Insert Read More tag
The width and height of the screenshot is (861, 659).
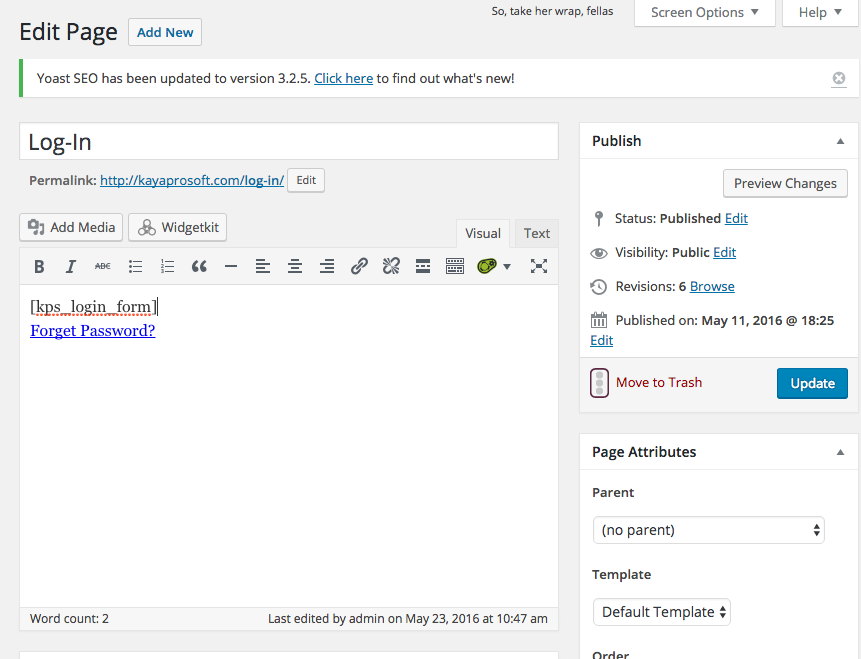coord(423,266)
